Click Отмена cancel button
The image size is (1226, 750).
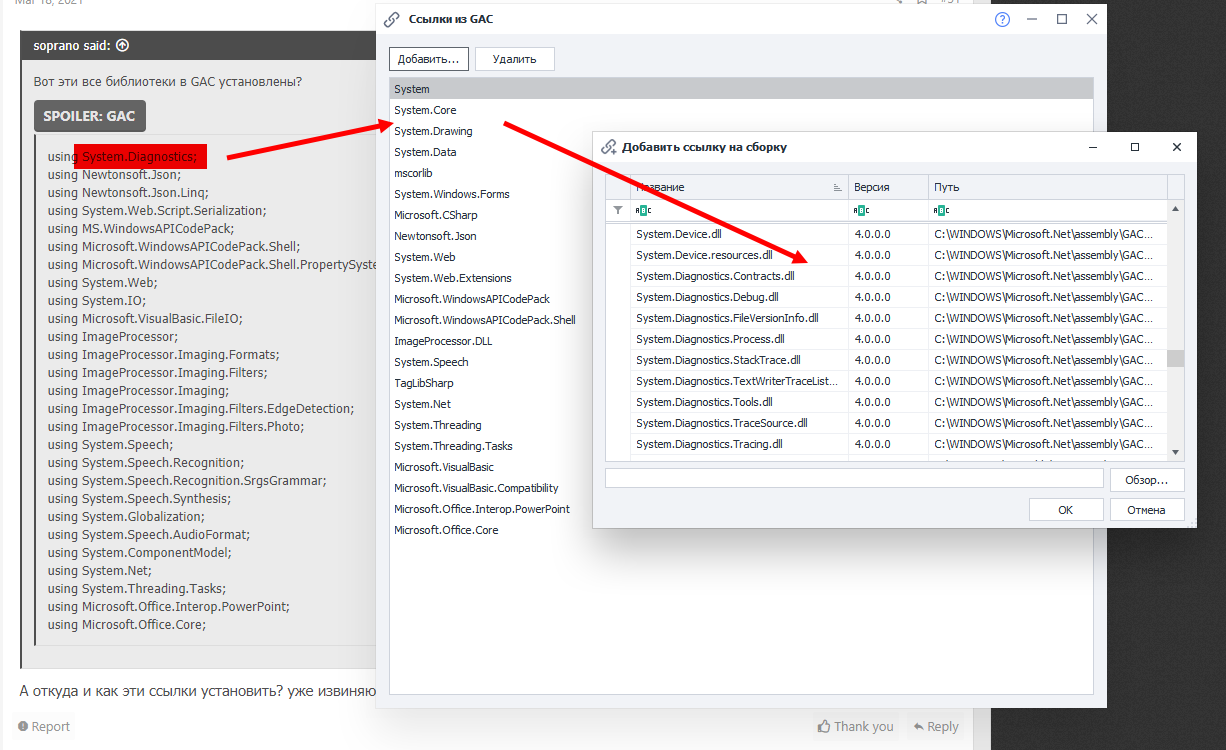pos(1147,510)
